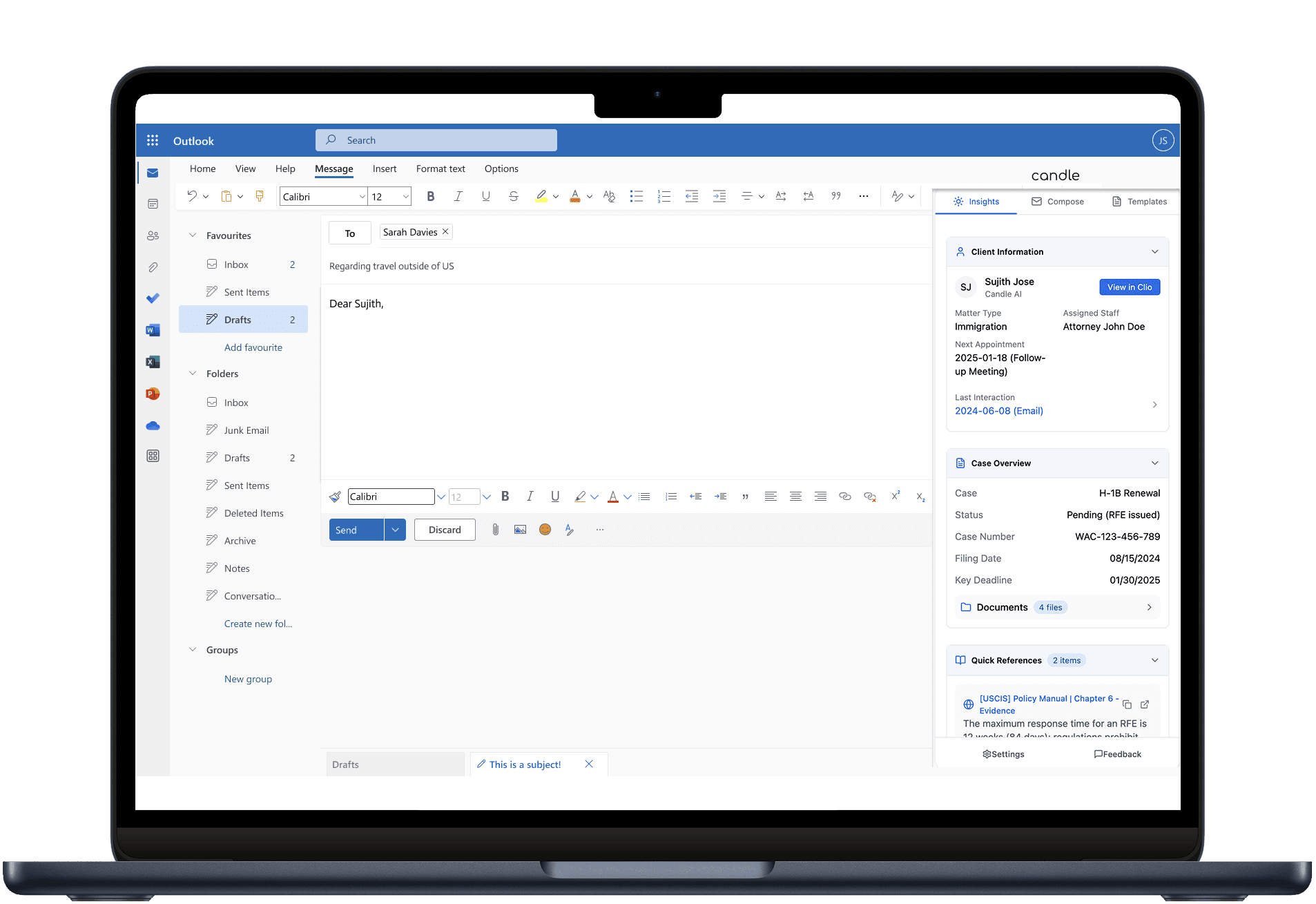Switch to Candle Templates tab

(x=1139, y=202)
